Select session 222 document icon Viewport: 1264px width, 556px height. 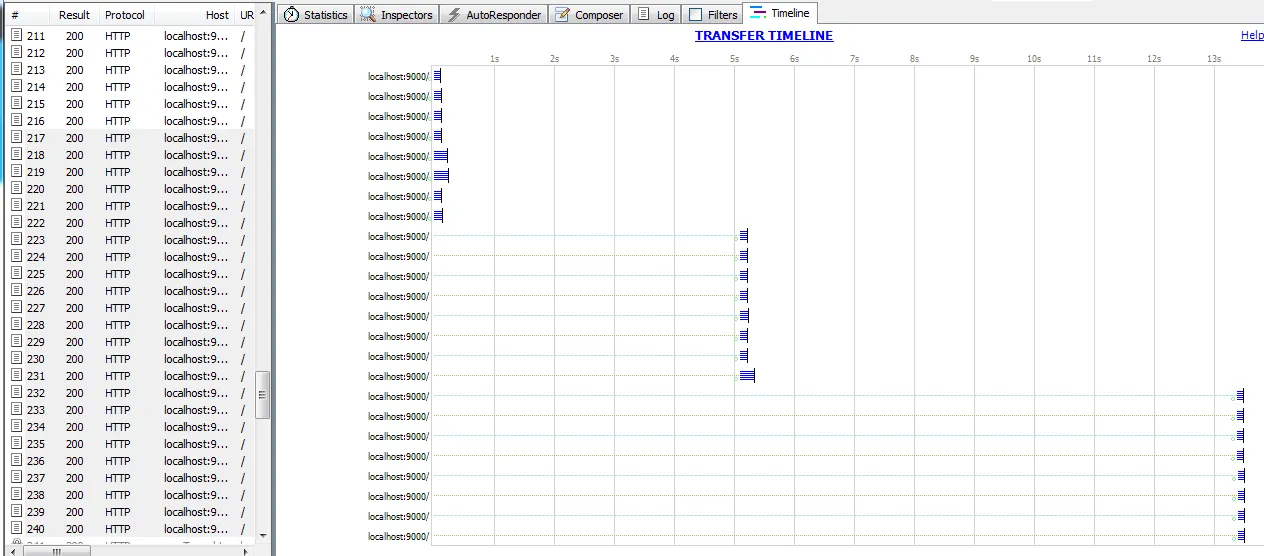pyautogui.click(x=16, y=223)
